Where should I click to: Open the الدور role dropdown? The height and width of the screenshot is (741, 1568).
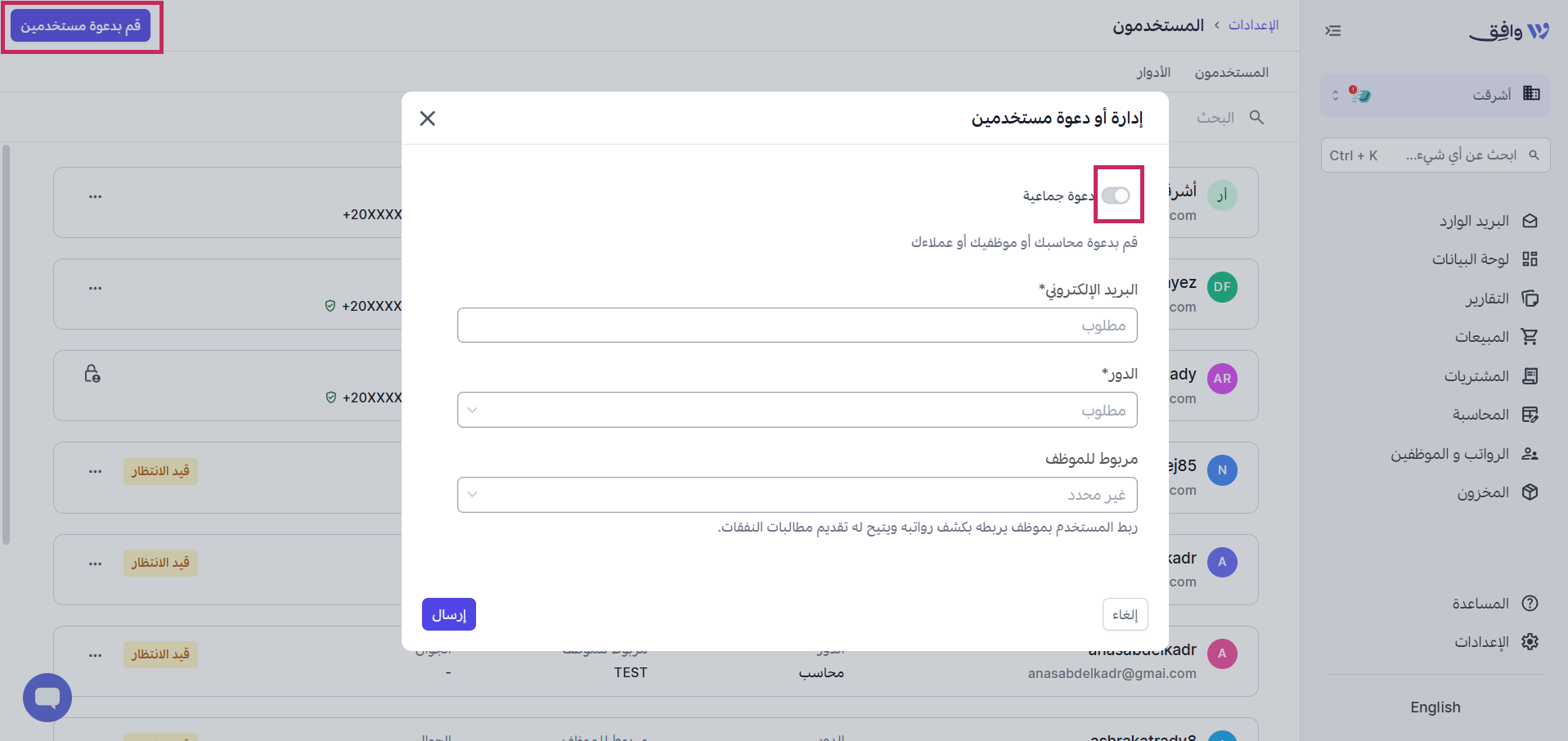(x=797, y=410)
